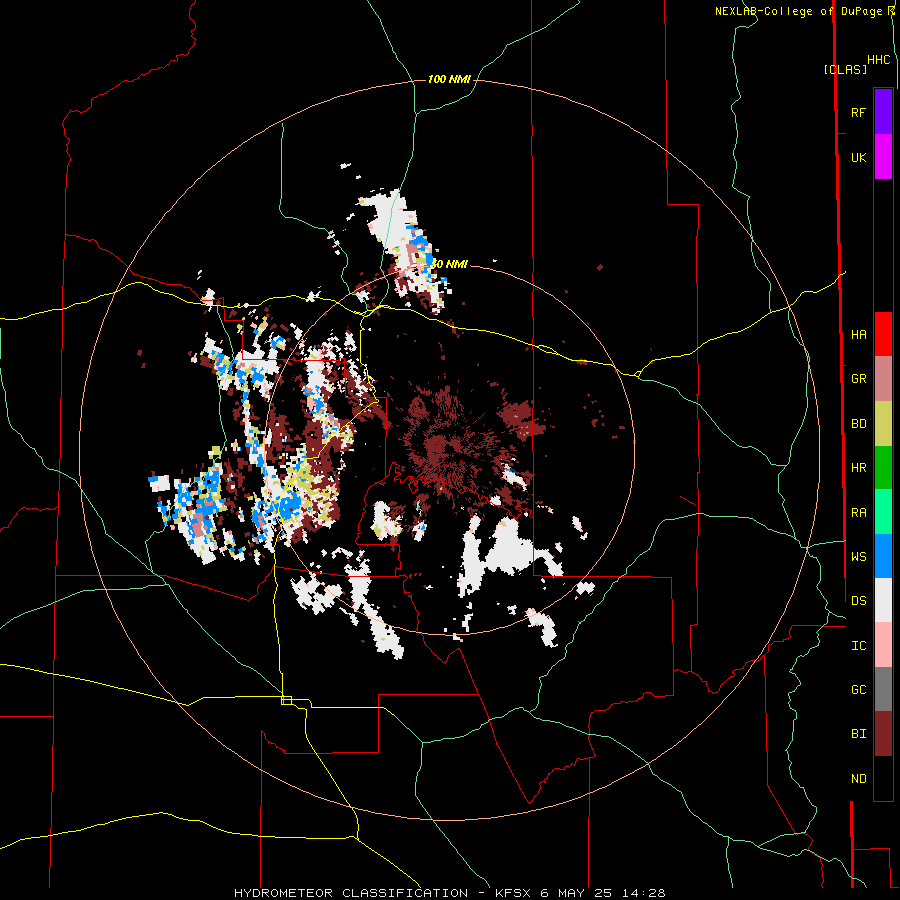Click the HR legend label
Screen dimensions: 900x900
(858, 468)
